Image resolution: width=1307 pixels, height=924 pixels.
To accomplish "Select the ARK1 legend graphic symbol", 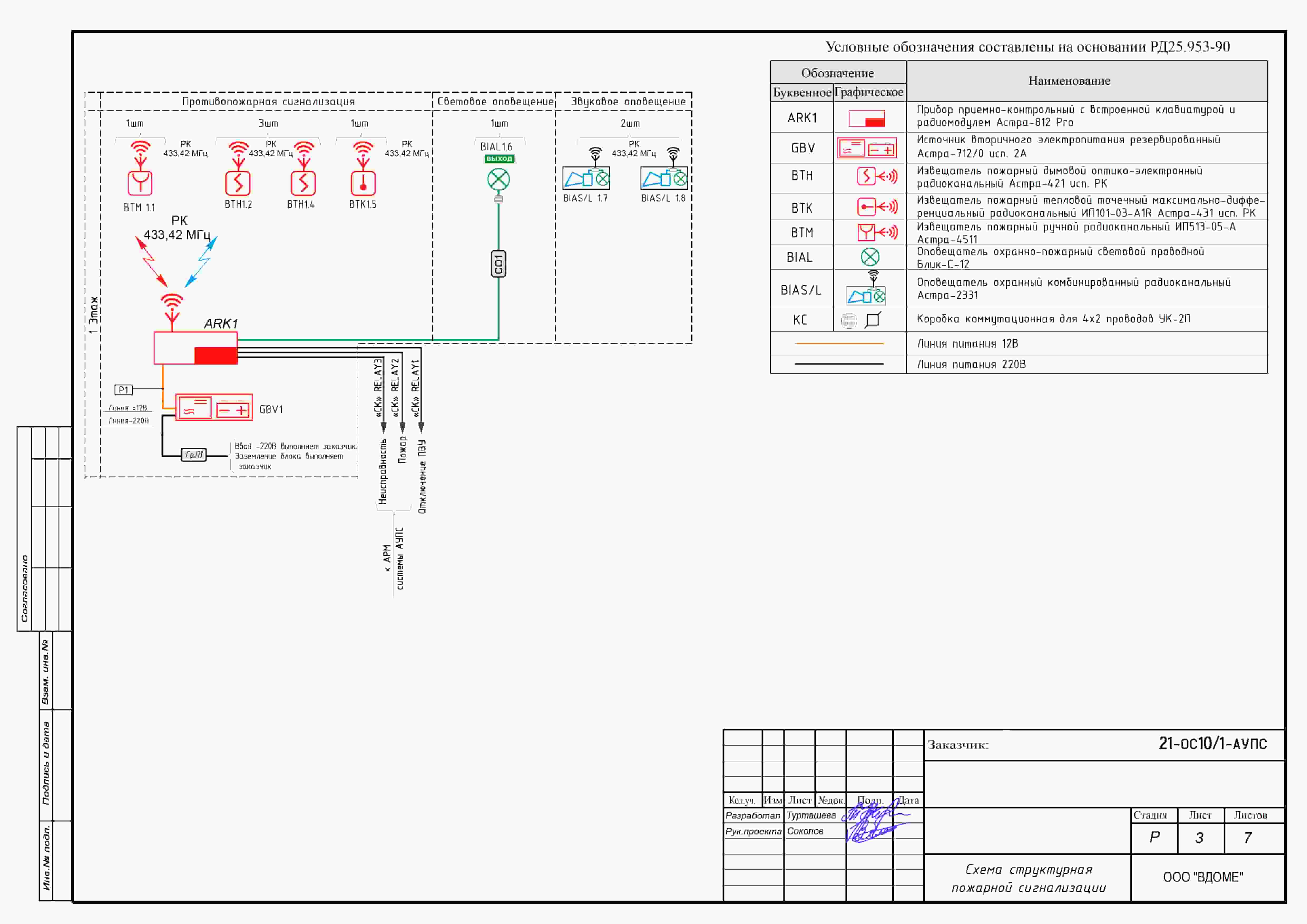I will pyautogui.click(x=867, y=118).
